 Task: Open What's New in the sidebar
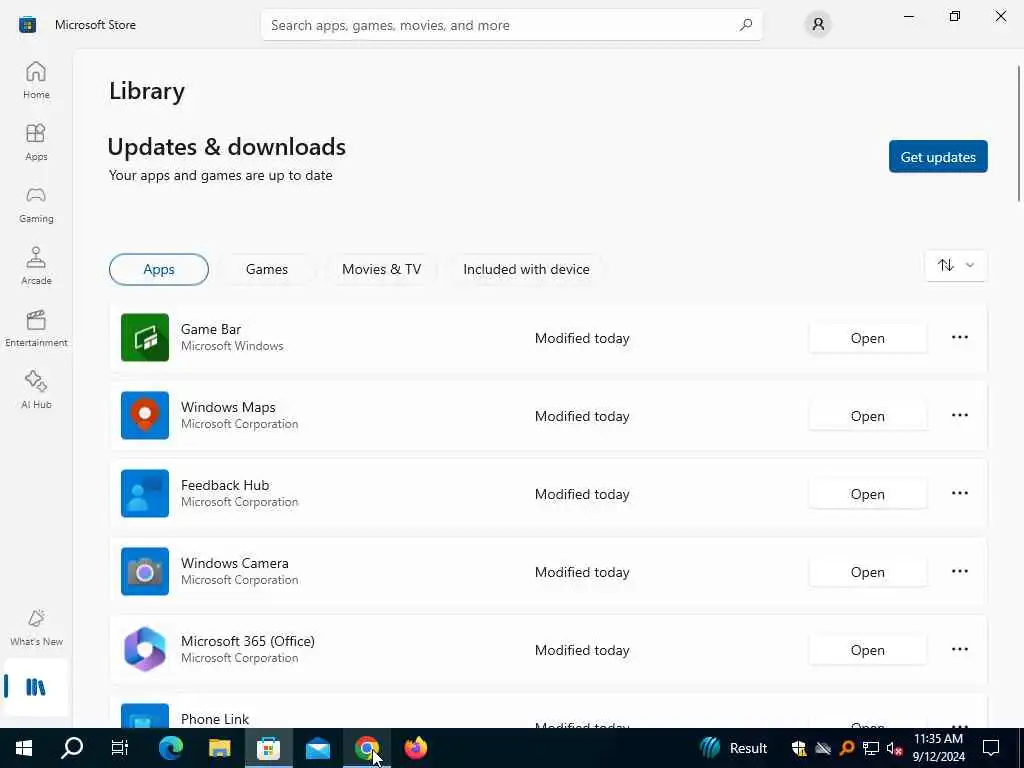coord(36,628)
